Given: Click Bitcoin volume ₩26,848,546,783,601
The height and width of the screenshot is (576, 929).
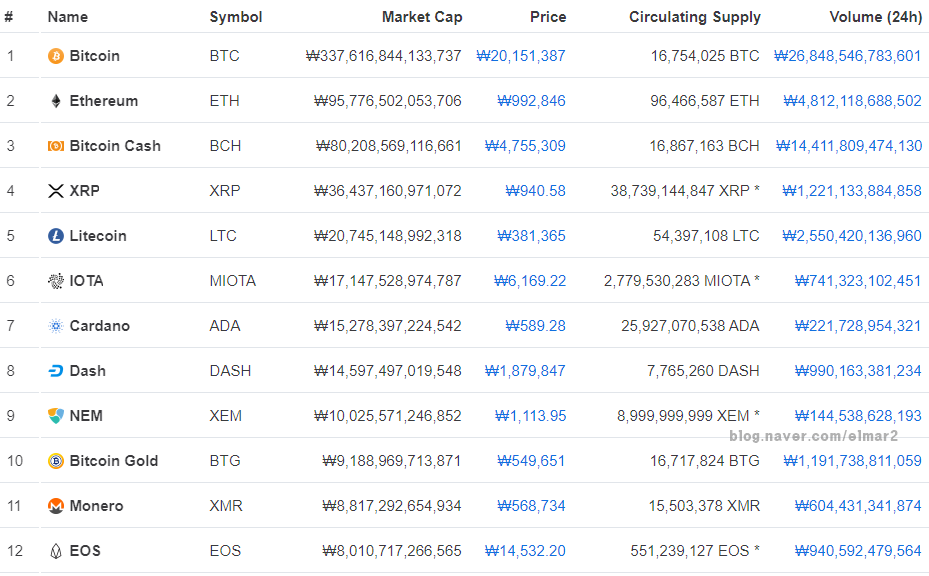Looking at the screenshot, I should 848,56.
